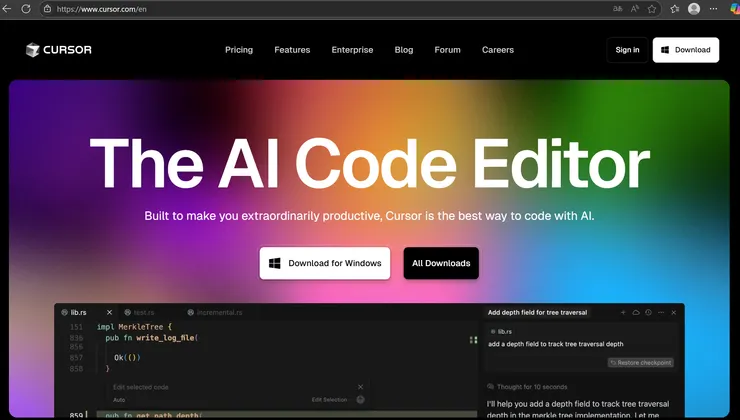
Task: Click the browser address bar URL
Action: pyautogui.click(x=101, y=9)
